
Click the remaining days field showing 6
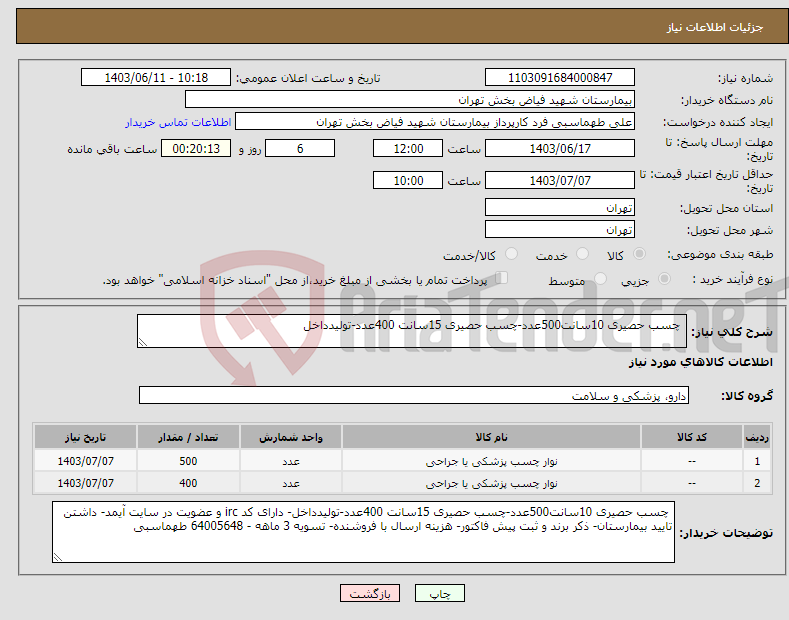300,148
